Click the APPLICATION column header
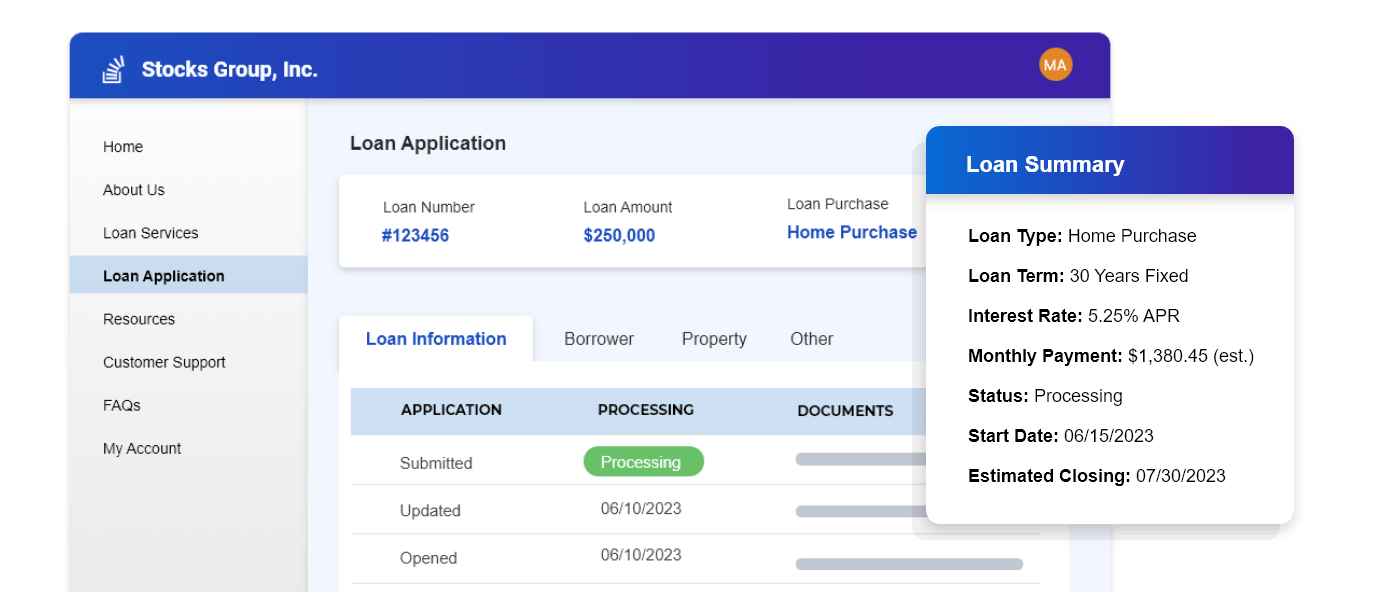Image resolution: width=1392 pixels, height=592 pixels. click(x=451, y=410)
